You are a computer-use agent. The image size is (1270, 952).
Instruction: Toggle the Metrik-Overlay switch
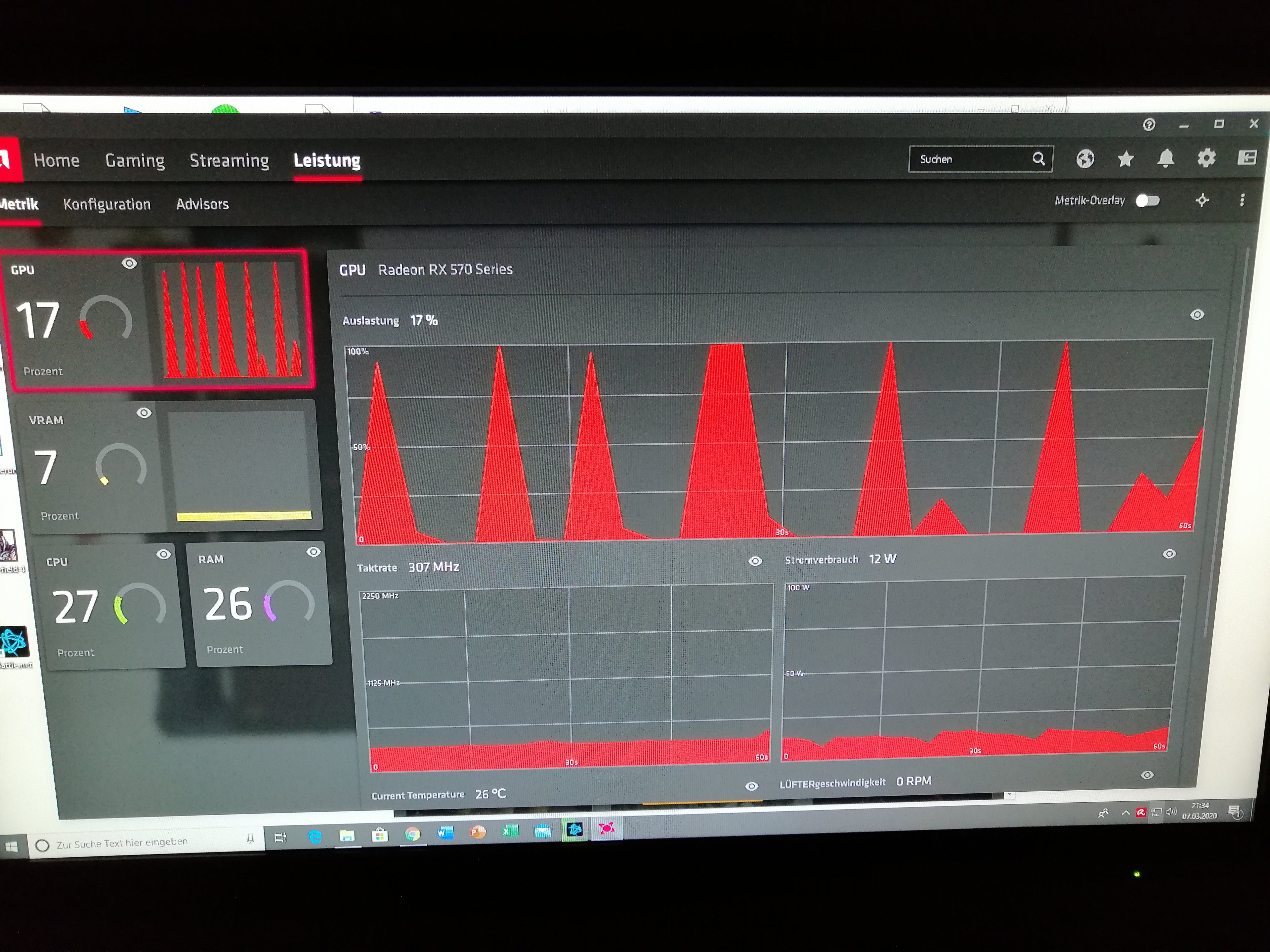pyautogui.click(x=1148, y=200)
